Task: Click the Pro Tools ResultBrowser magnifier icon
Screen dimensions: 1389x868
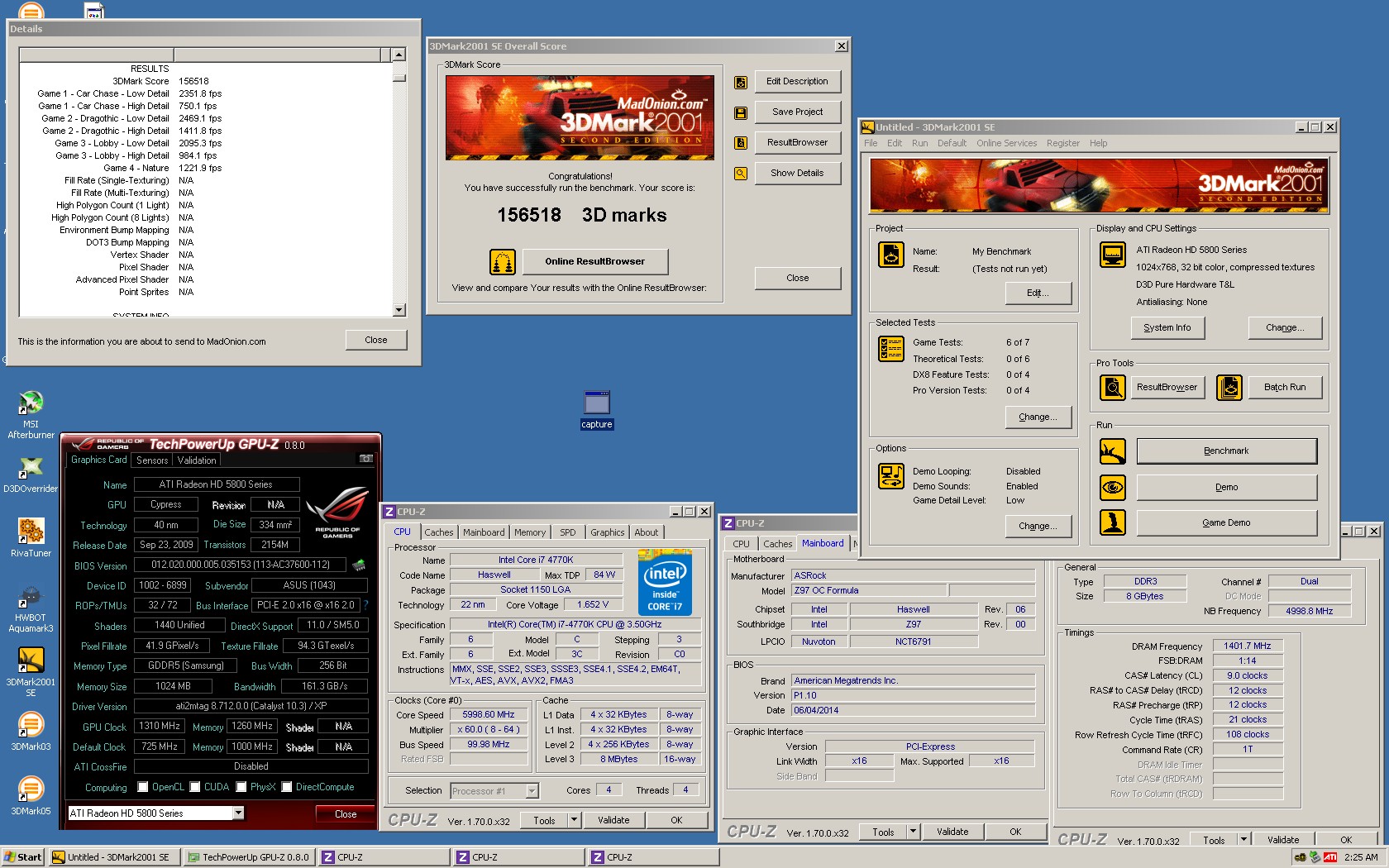Action: pos(1113,387)
